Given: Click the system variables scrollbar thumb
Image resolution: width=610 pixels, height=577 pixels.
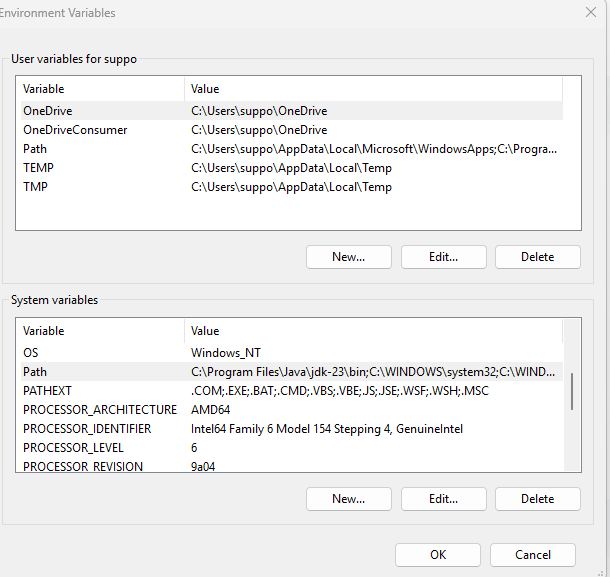Looking at the screenshot, I should tap(572, 391).
